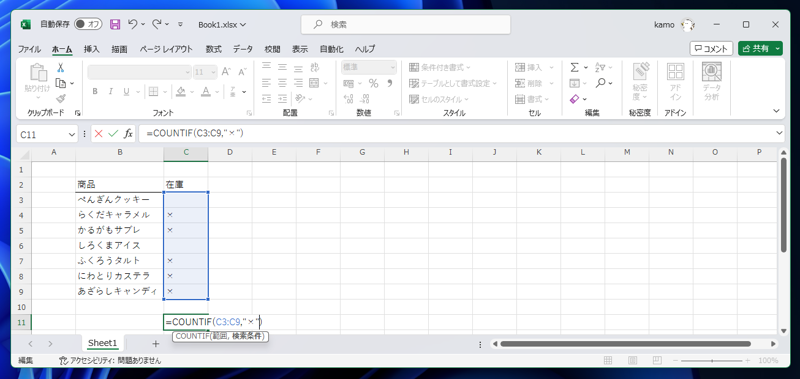Click in the formula bar text

click(x=195, y=134)
